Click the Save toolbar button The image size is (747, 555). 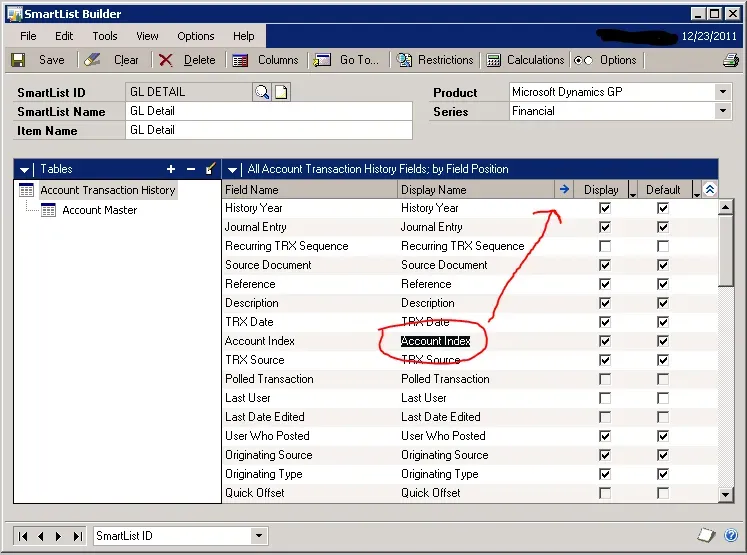point(38,60)
